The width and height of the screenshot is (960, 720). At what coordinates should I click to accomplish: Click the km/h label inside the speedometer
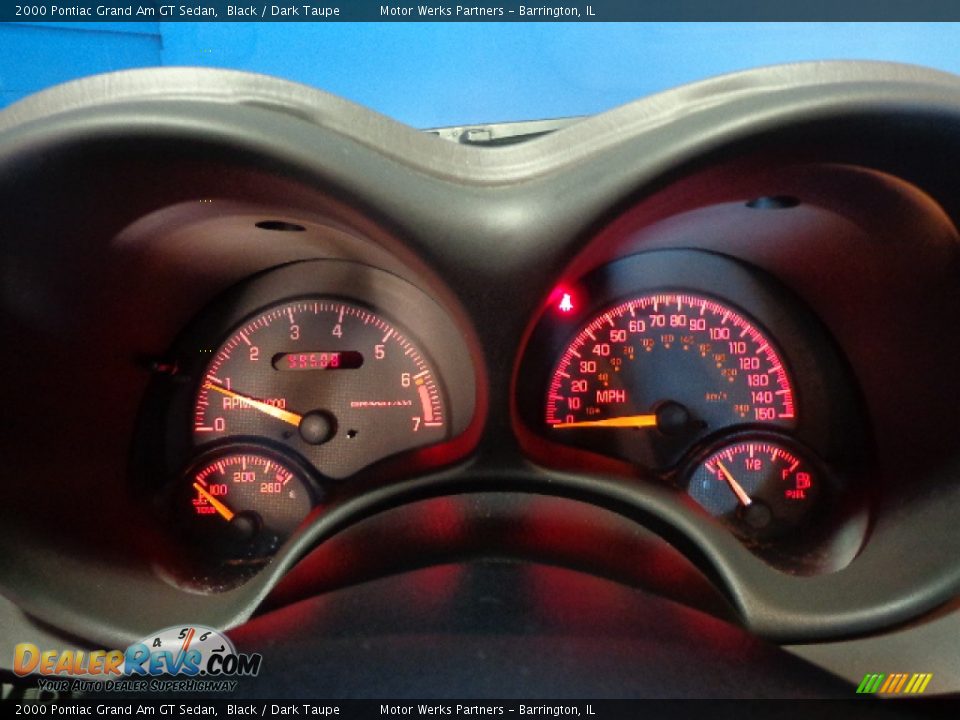tap(714, 397)
